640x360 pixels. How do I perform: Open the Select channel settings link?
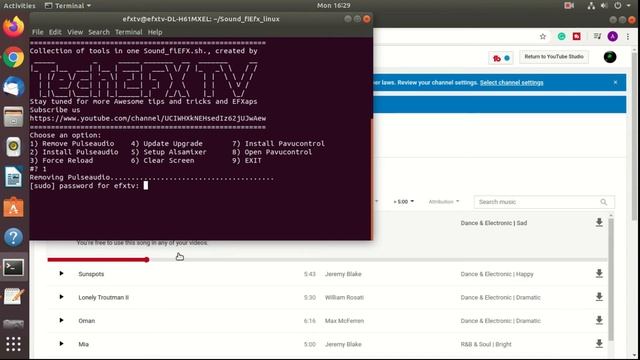(511, 82)
